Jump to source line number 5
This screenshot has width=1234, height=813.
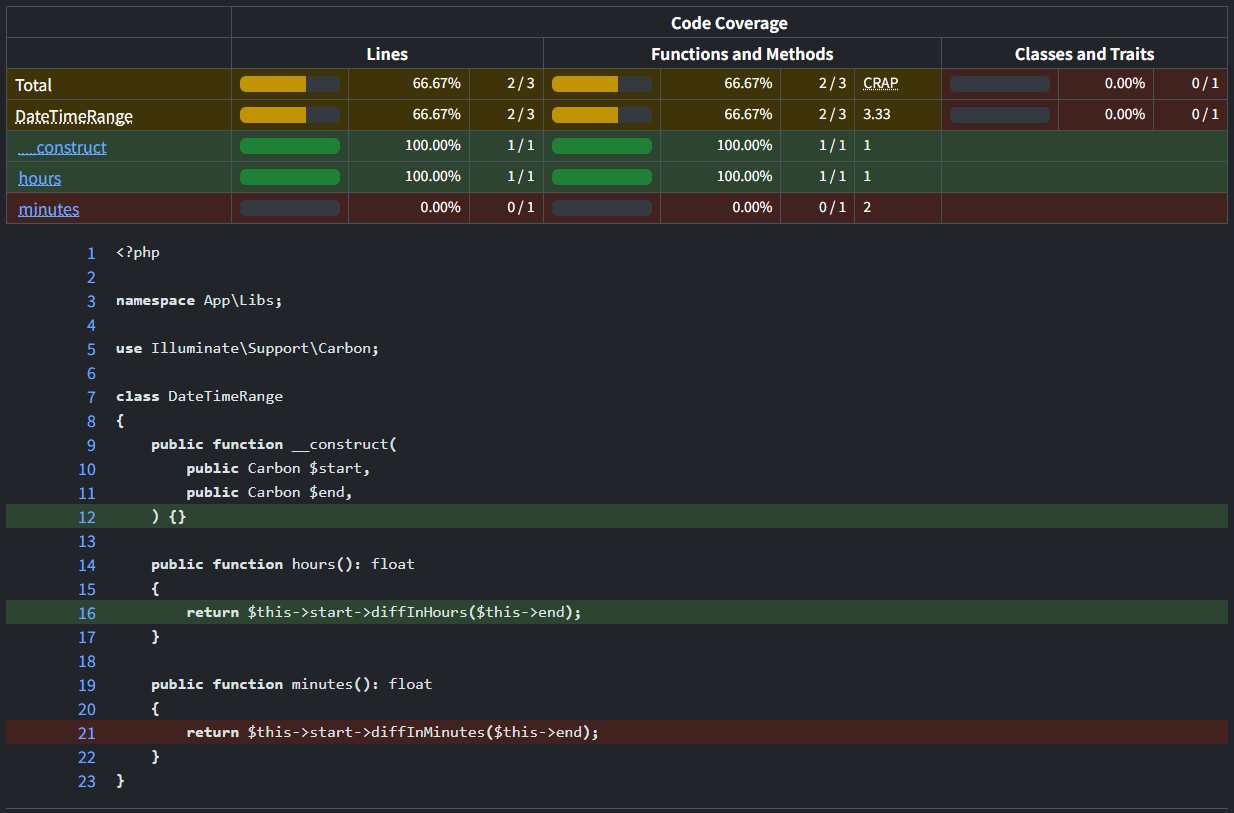pos(91,349)
